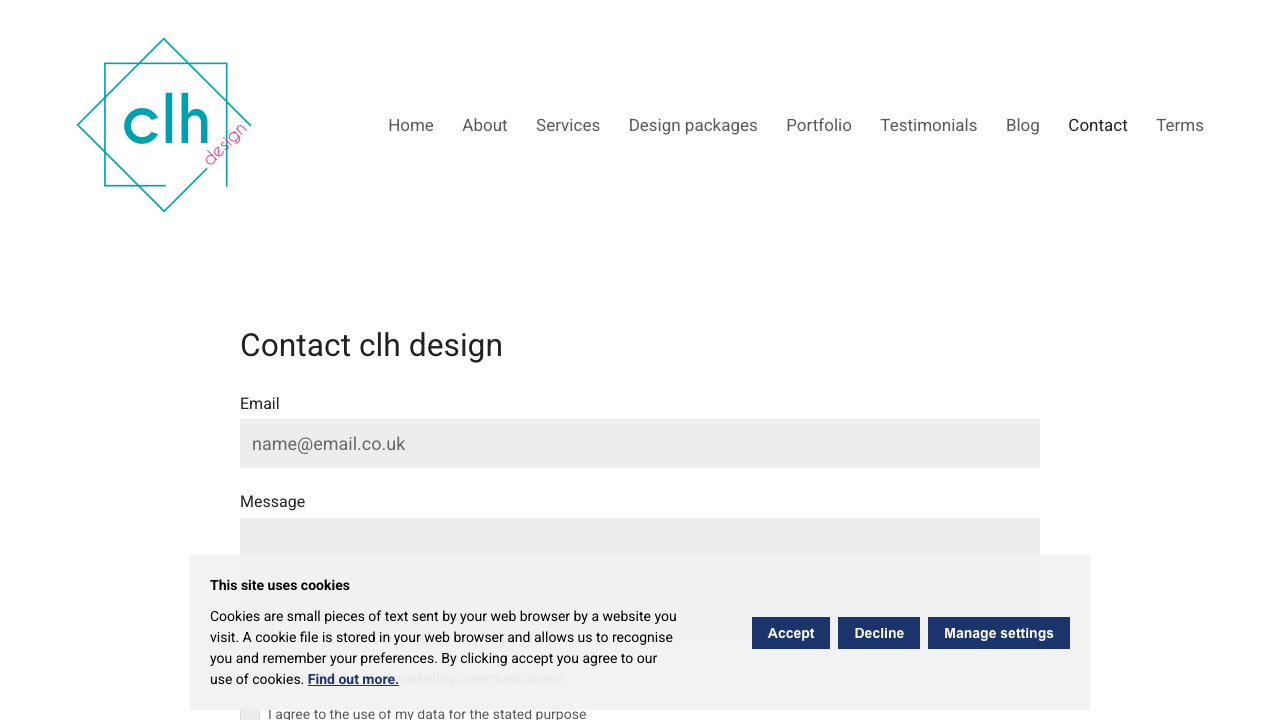Open Manage settings for cookies
Viewport: 1280px width, 720px height.
point(998,633)
